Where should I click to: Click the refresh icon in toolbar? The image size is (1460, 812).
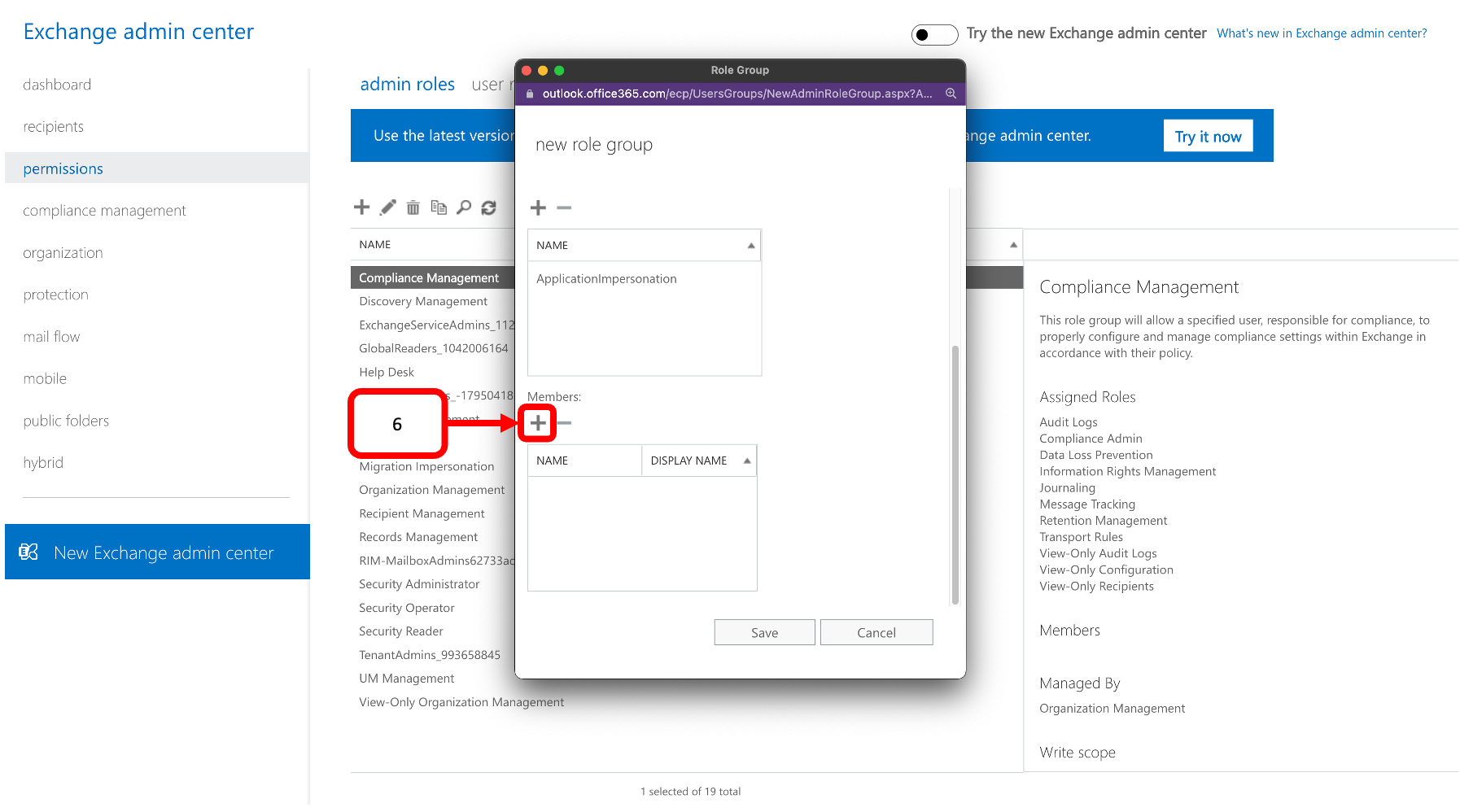(488, 207)
